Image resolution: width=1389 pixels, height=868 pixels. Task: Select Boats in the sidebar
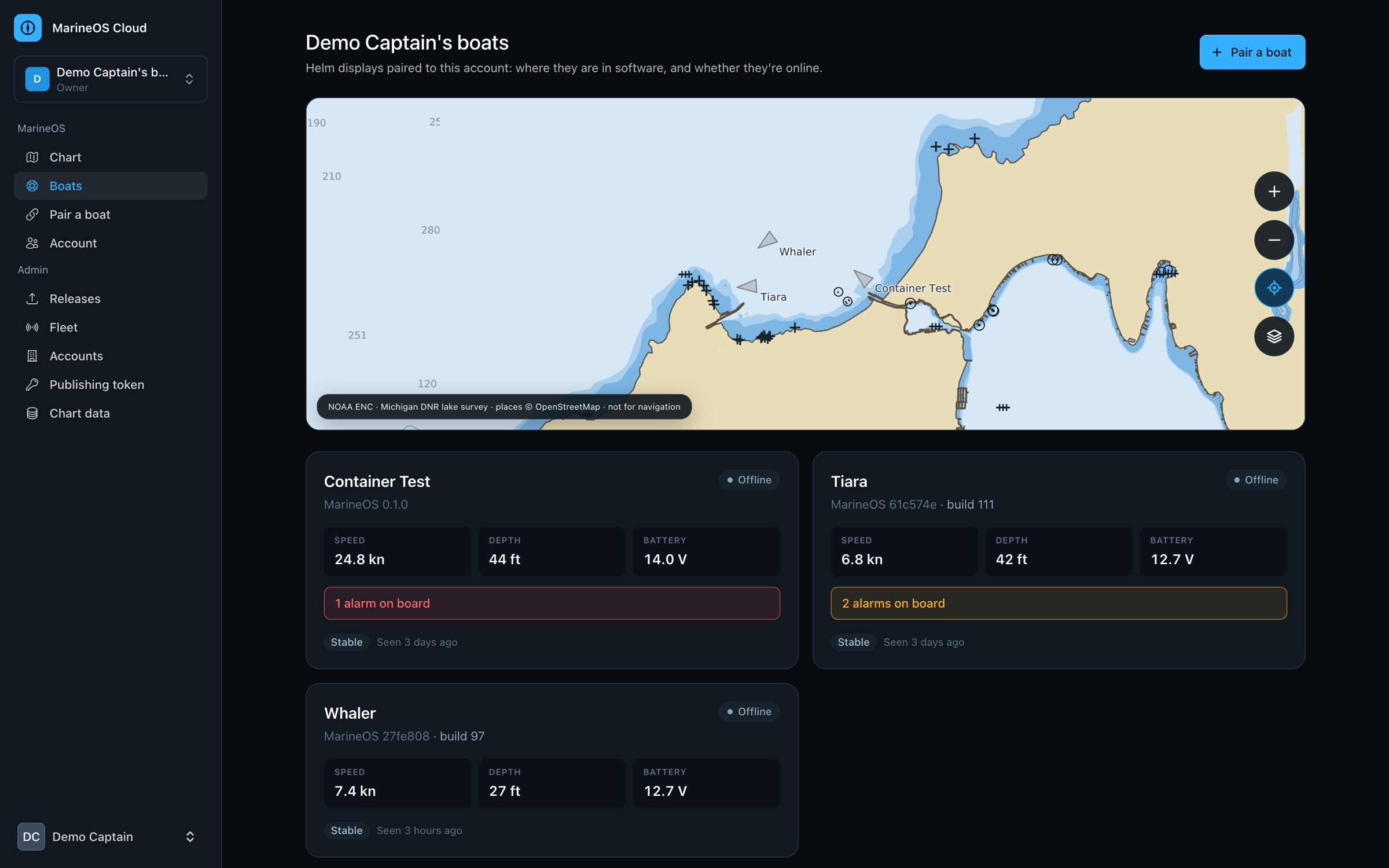[x=111, y=186]
